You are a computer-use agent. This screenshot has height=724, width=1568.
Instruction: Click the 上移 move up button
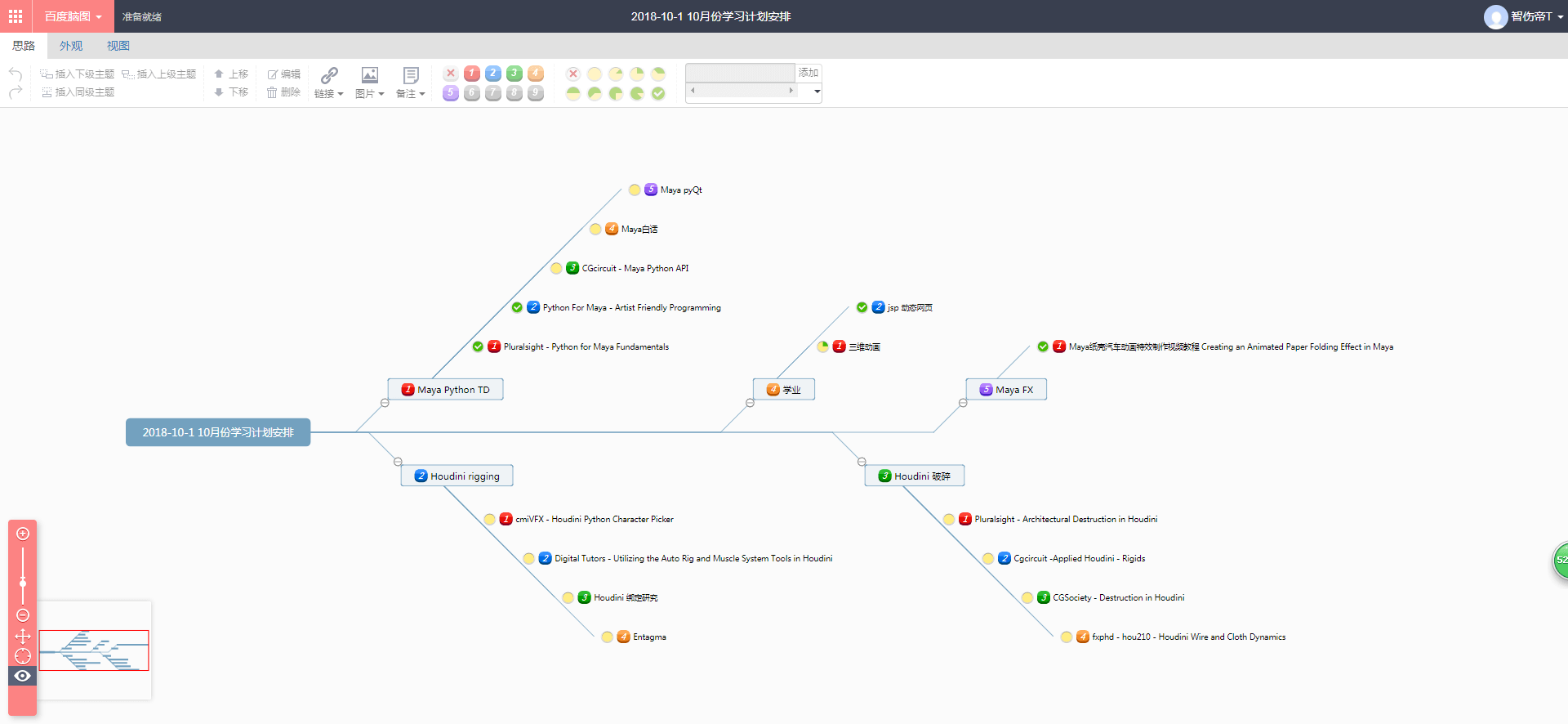[x=231, y=74]
